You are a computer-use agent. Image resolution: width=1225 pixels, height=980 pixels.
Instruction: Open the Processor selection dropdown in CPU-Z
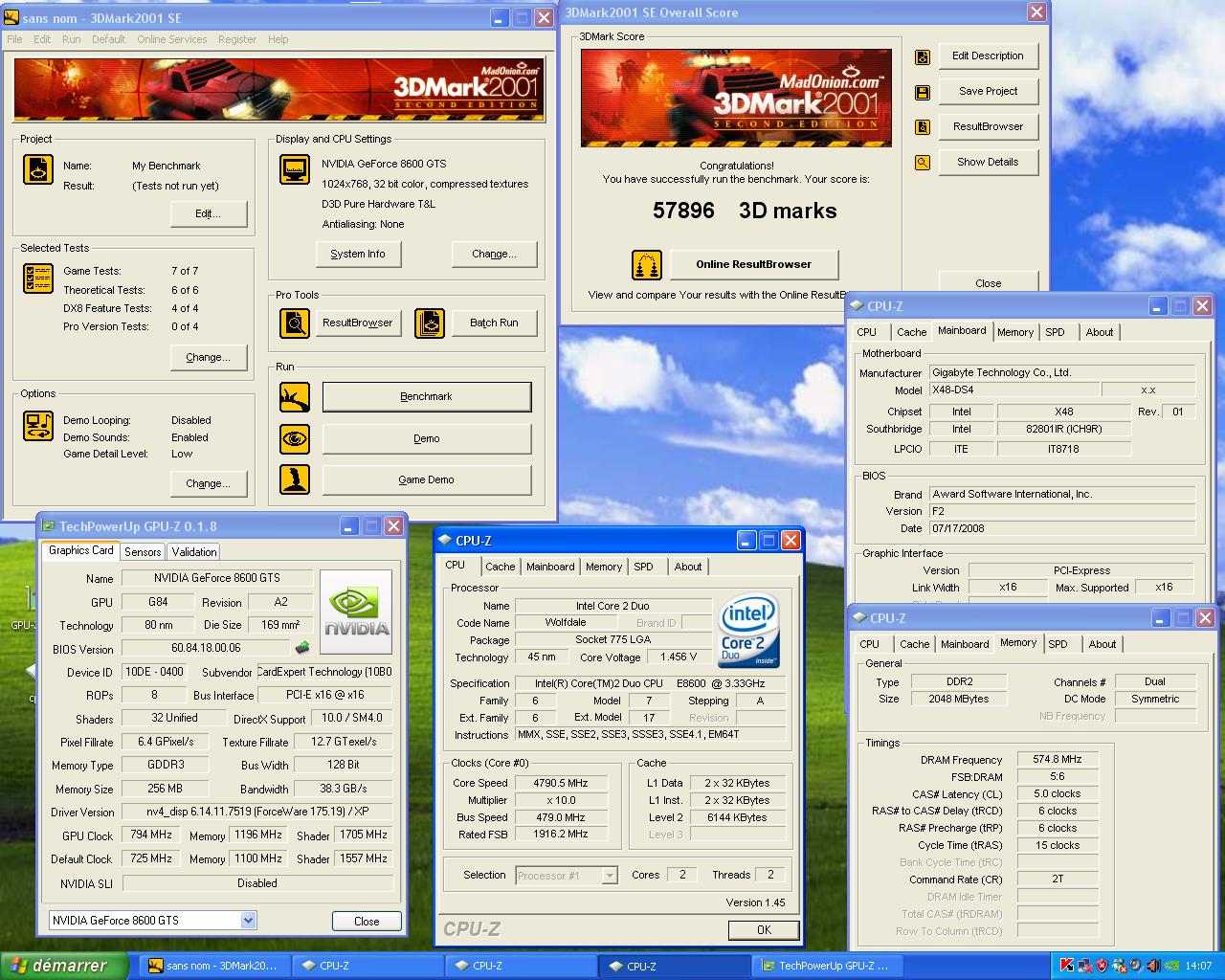[x=609, y=875]
